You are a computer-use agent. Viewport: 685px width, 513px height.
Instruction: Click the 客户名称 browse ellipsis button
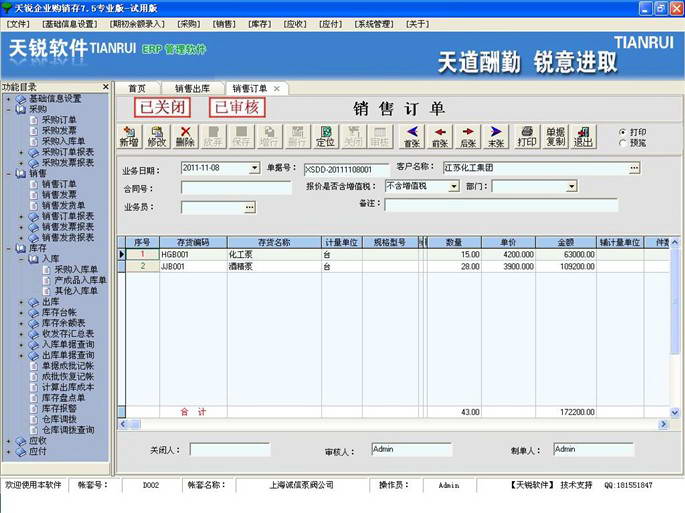coord(634,168)
